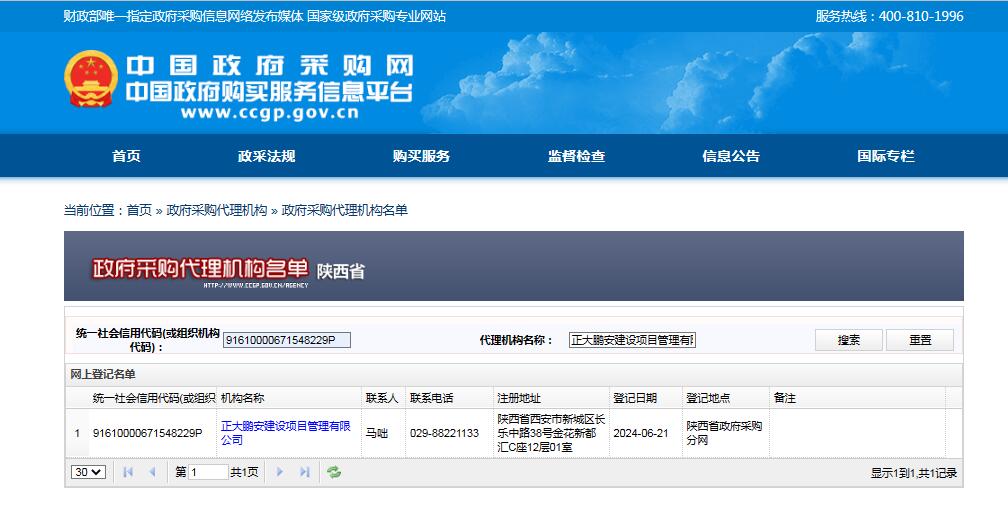Focus the 统一社会信用代码 input field
The image size is (1008, 517).
(287, 340)
